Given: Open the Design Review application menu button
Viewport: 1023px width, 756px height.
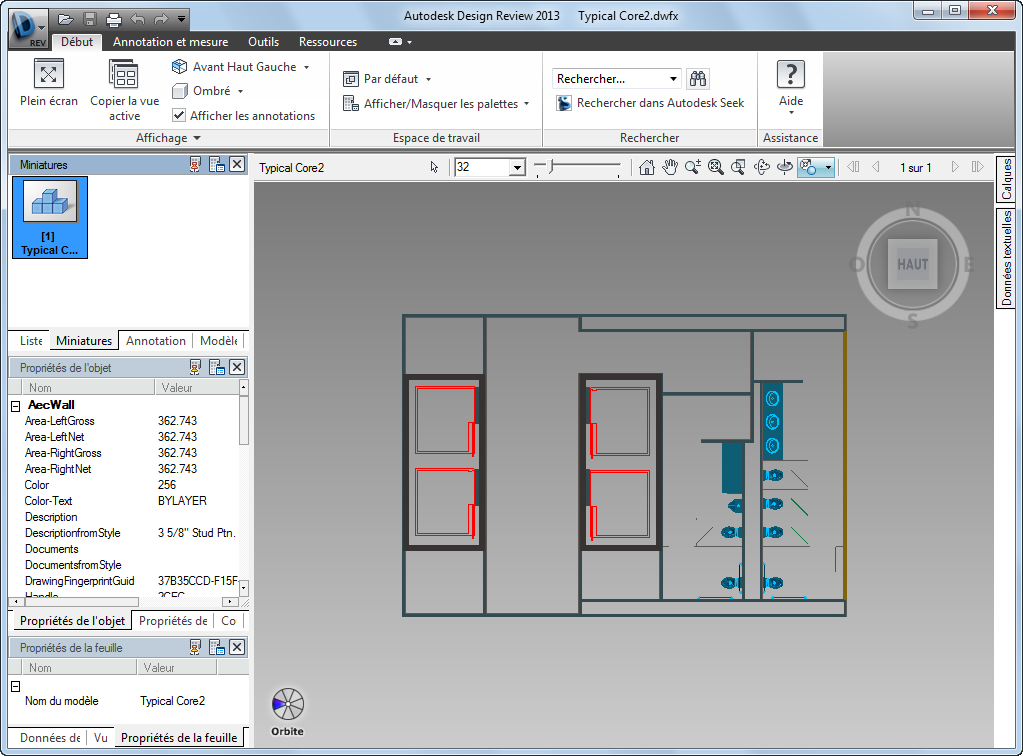Looking at the screenshot, I should pos(28,29).
